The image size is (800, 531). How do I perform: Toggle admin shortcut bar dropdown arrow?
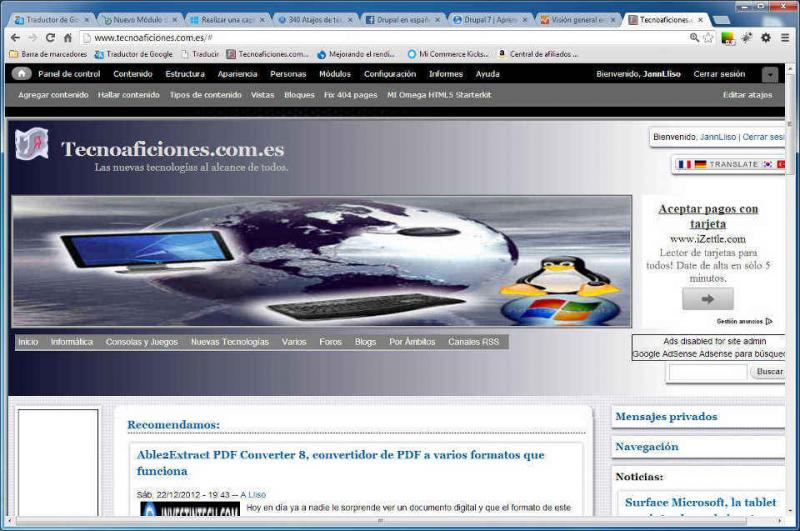(x=770, y=75)
